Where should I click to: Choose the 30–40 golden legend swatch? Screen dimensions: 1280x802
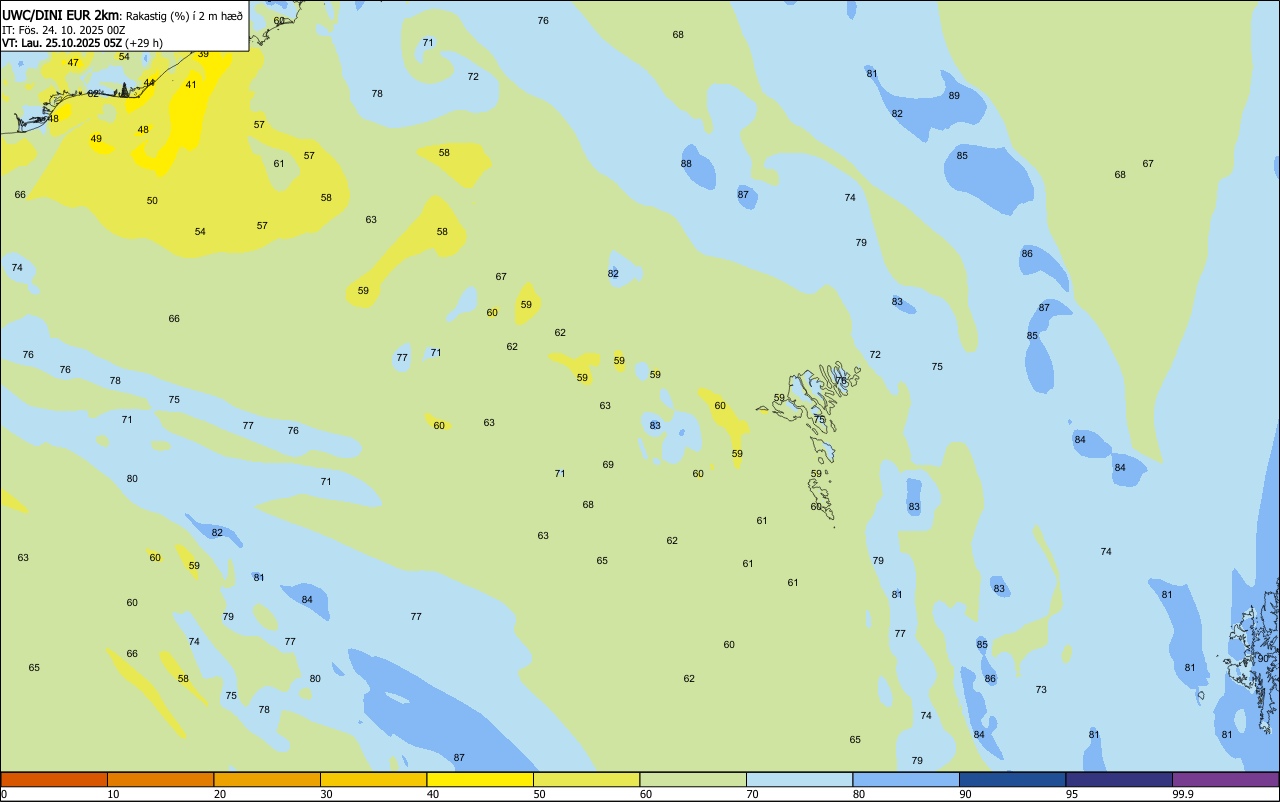pyautogui.click(x=373, y=779)
